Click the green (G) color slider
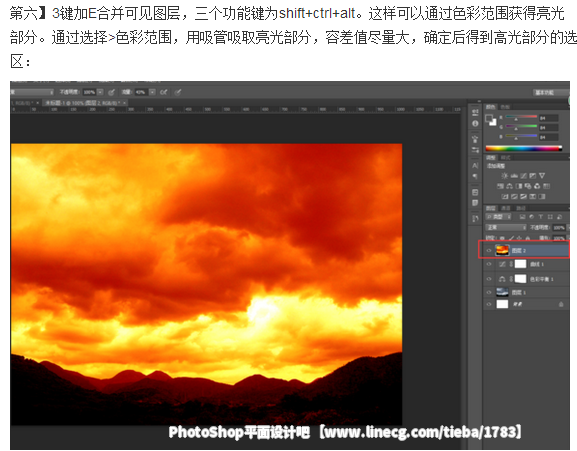Viewport: 577px width, 451px height. point(521,126)
